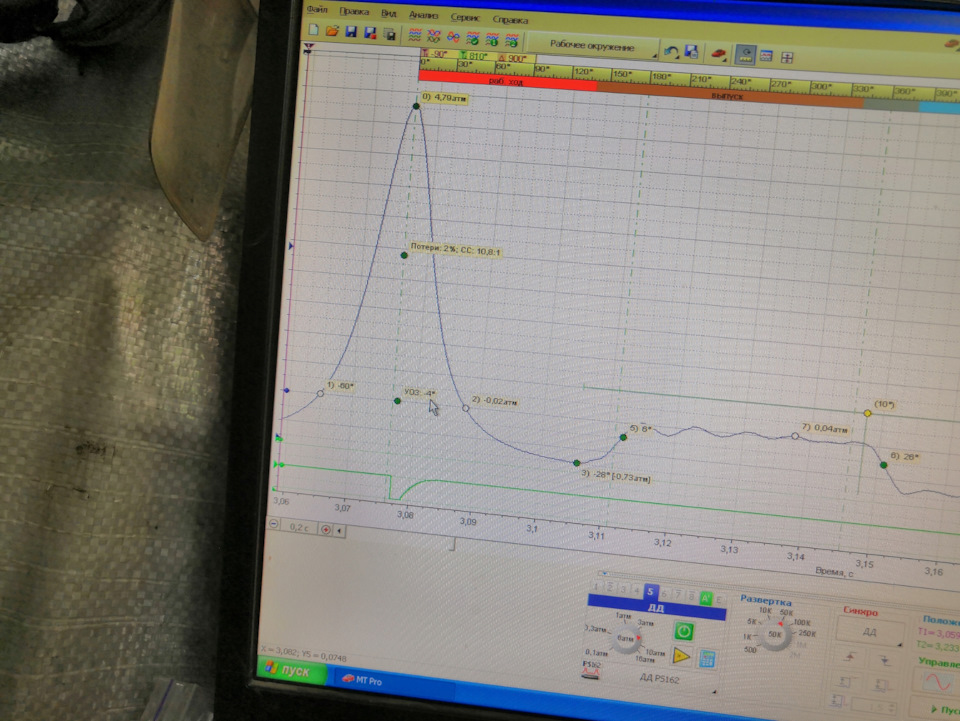This screenshot has width=960, height=721.
Task: Click the floppy-with-page toolbar icon
Action: (691, 53)
